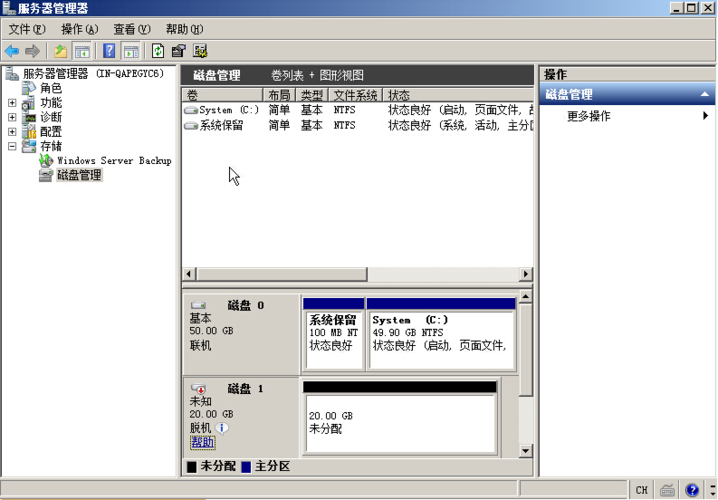This screenshot has width=718, height=500.
Task: Sort by the 类型 column header
Action: click(x=312, y=95)
